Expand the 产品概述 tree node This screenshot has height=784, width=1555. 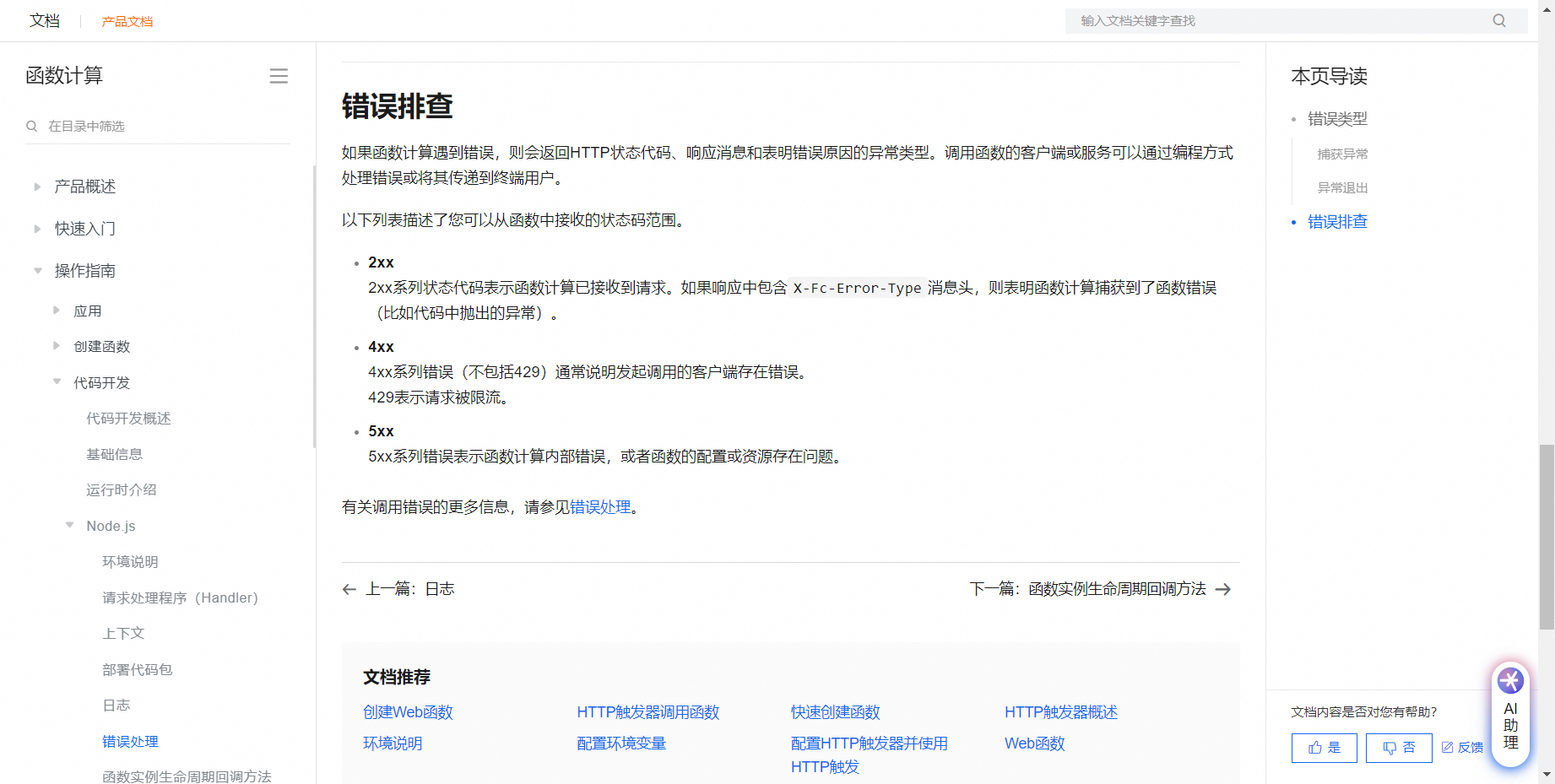(37, 187)
